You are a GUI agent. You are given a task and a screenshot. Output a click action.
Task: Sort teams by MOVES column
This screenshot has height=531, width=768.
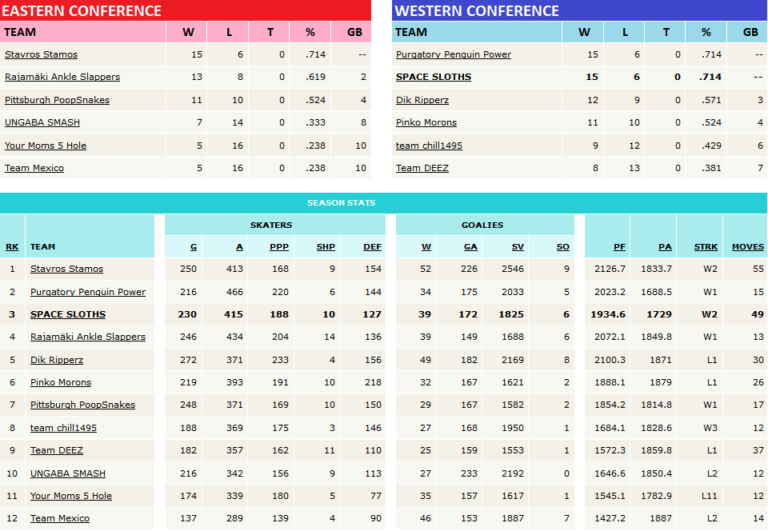coord(748,247)
